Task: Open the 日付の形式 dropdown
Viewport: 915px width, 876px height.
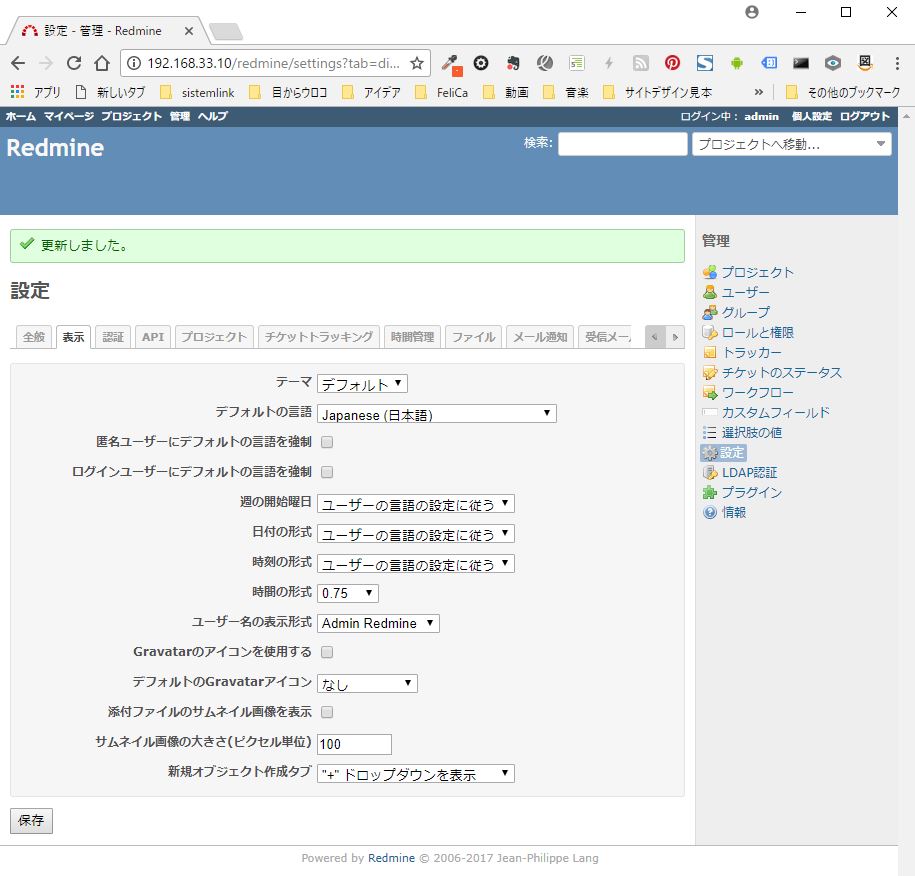Action: pos(415,533)
